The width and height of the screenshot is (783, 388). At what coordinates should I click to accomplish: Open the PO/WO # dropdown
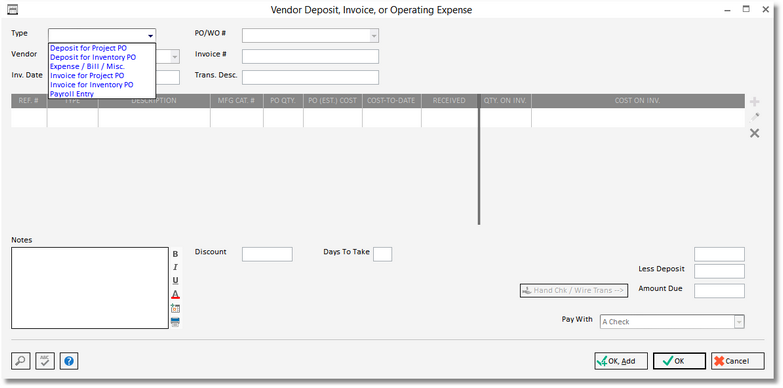click(374, 35)
